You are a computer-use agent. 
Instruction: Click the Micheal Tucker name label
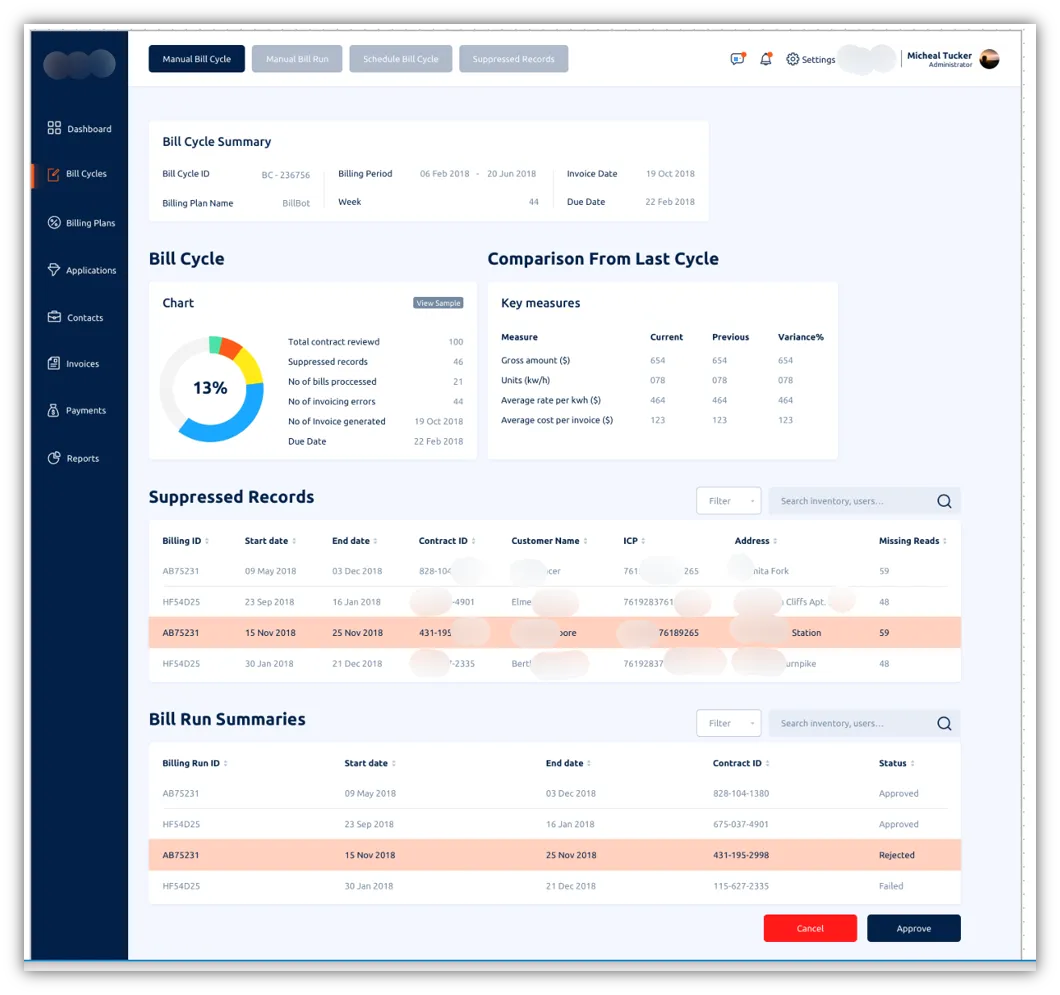(939, 55)
